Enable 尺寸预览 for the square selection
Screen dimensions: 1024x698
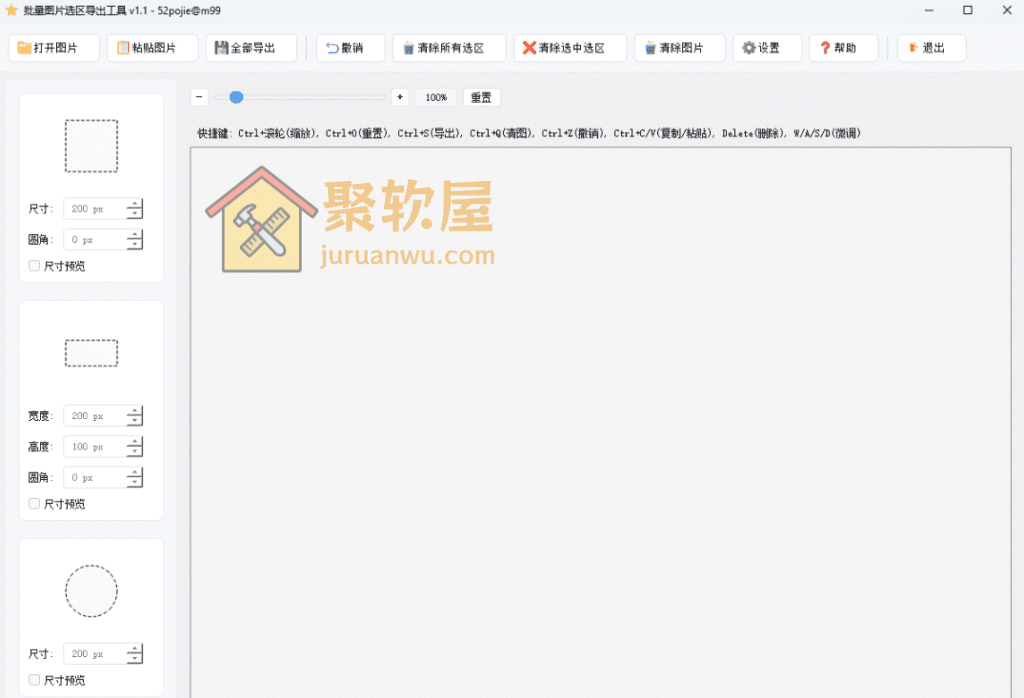(x=34, y=266)
